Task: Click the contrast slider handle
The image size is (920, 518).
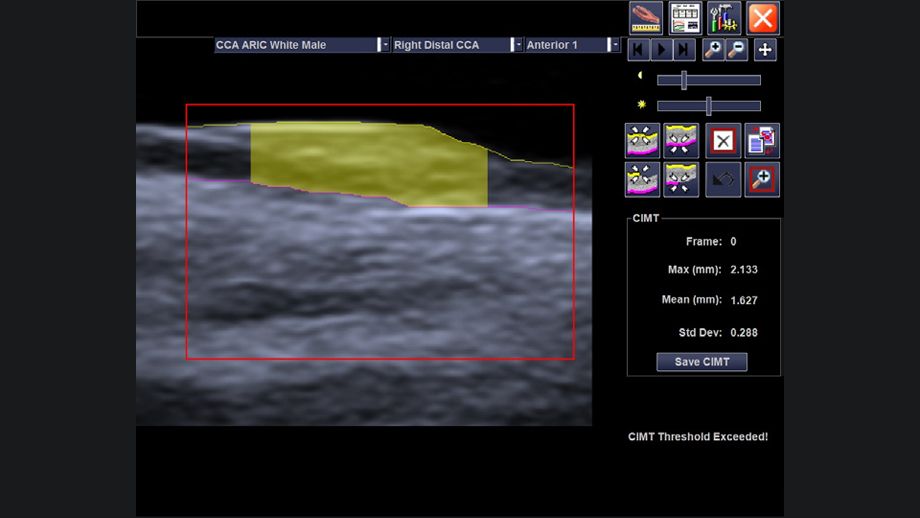Action: pos(684,80)
